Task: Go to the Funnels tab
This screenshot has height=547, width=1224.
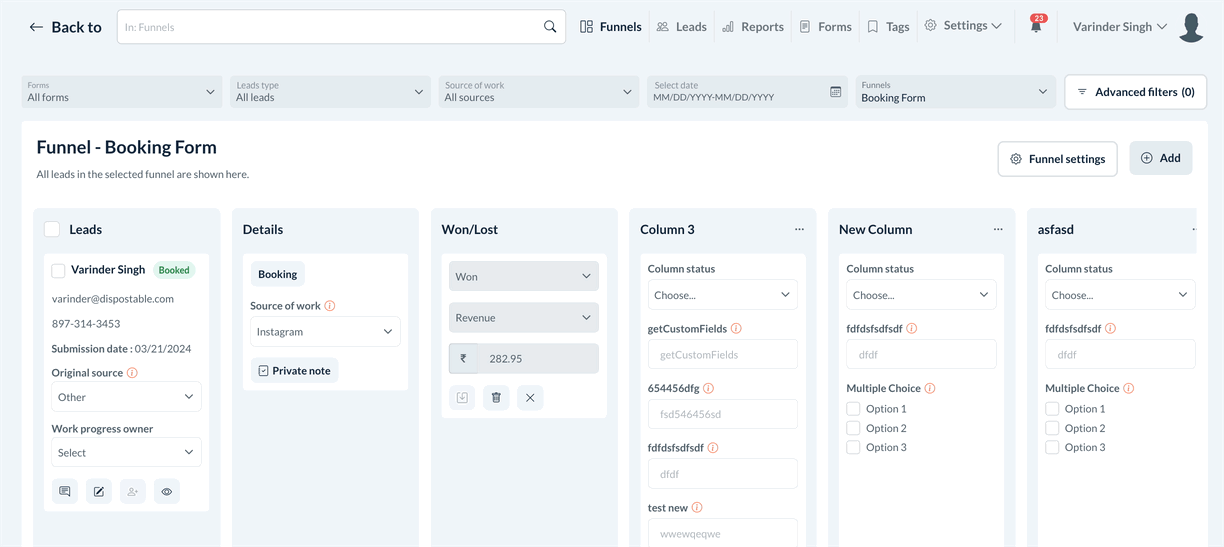Action: pos(610,27)
